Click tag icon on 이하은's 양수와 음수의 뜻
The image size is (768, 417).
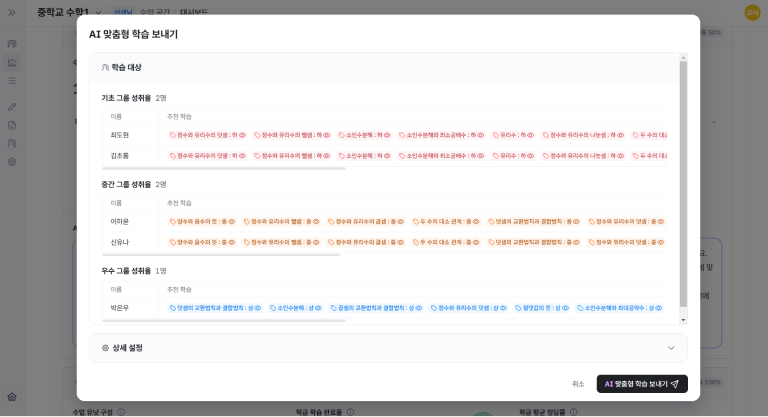173,221
